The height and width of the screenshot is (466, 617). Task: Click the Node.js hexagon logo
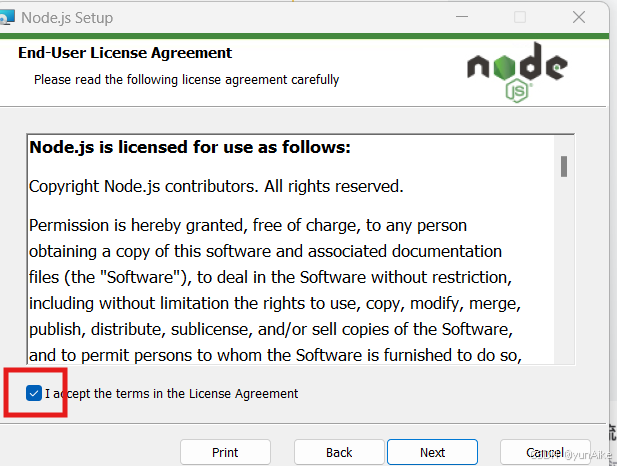point(517,72)
